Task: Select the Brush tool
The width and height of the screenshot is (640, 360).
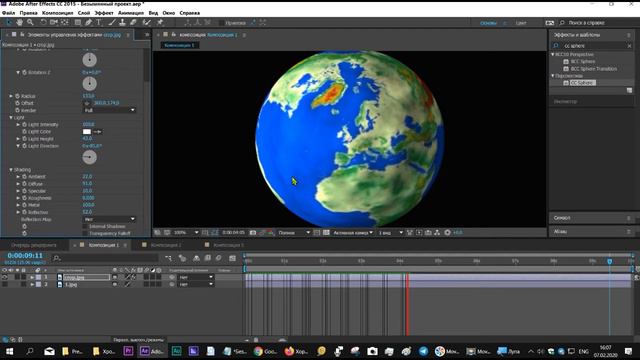Action: coord(111,22)
